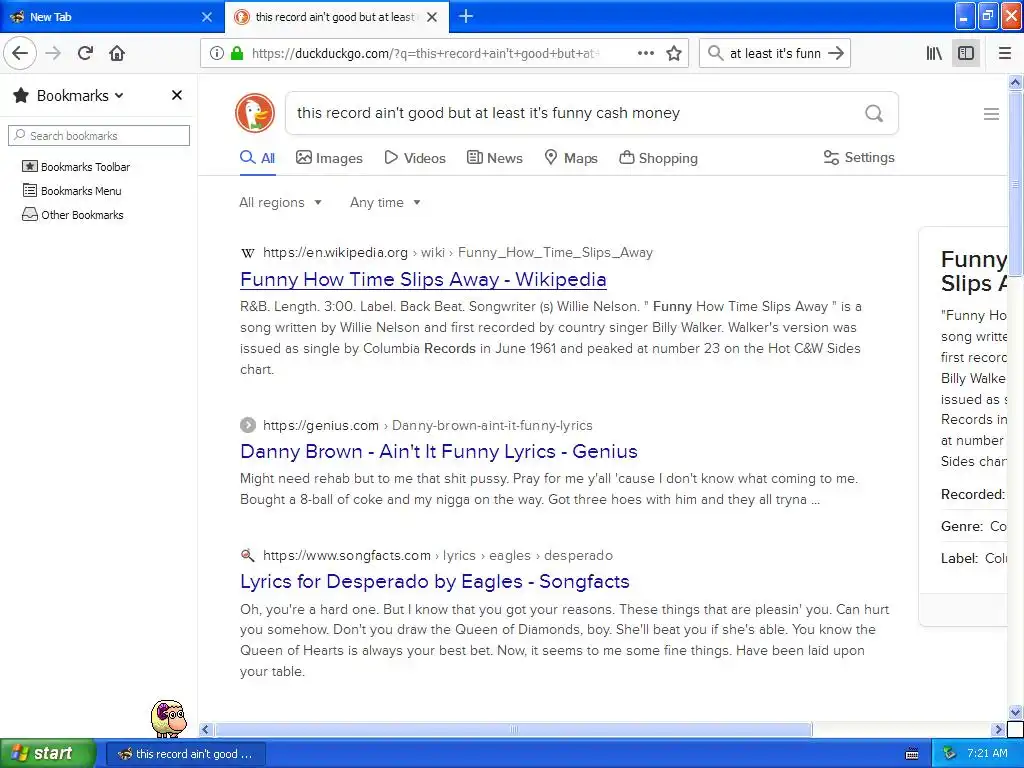Click the Songfacts favicon beside third result
This screenshot has width=1024, height=768.
pyautogui.click(x=248, y=555)
